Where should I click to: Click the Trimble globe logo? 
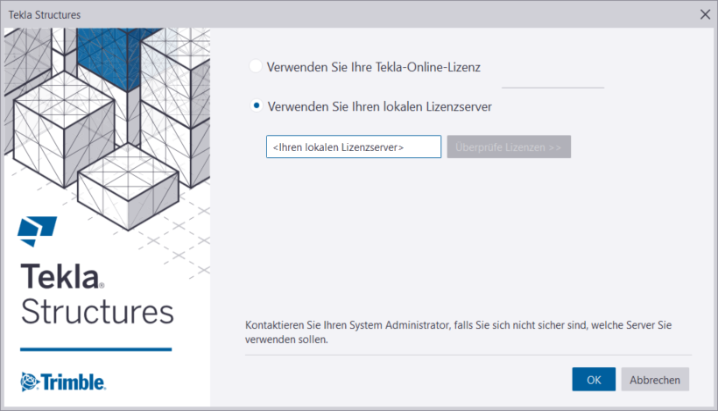[x=30, y=382]
